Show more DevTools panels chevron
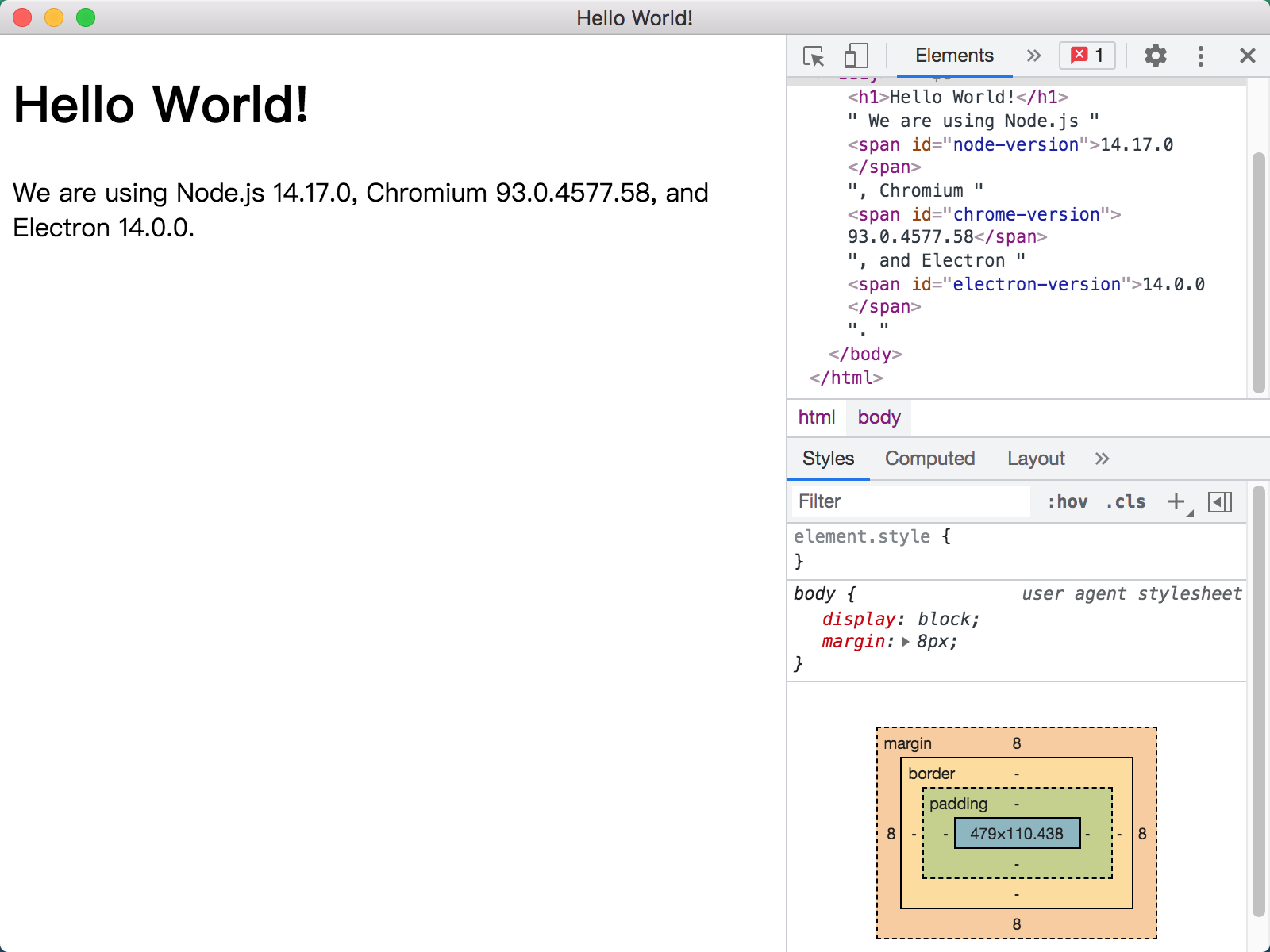The width and height of the screenshot is (1270, 952). pyautogui.click(x=1033, y=56)
